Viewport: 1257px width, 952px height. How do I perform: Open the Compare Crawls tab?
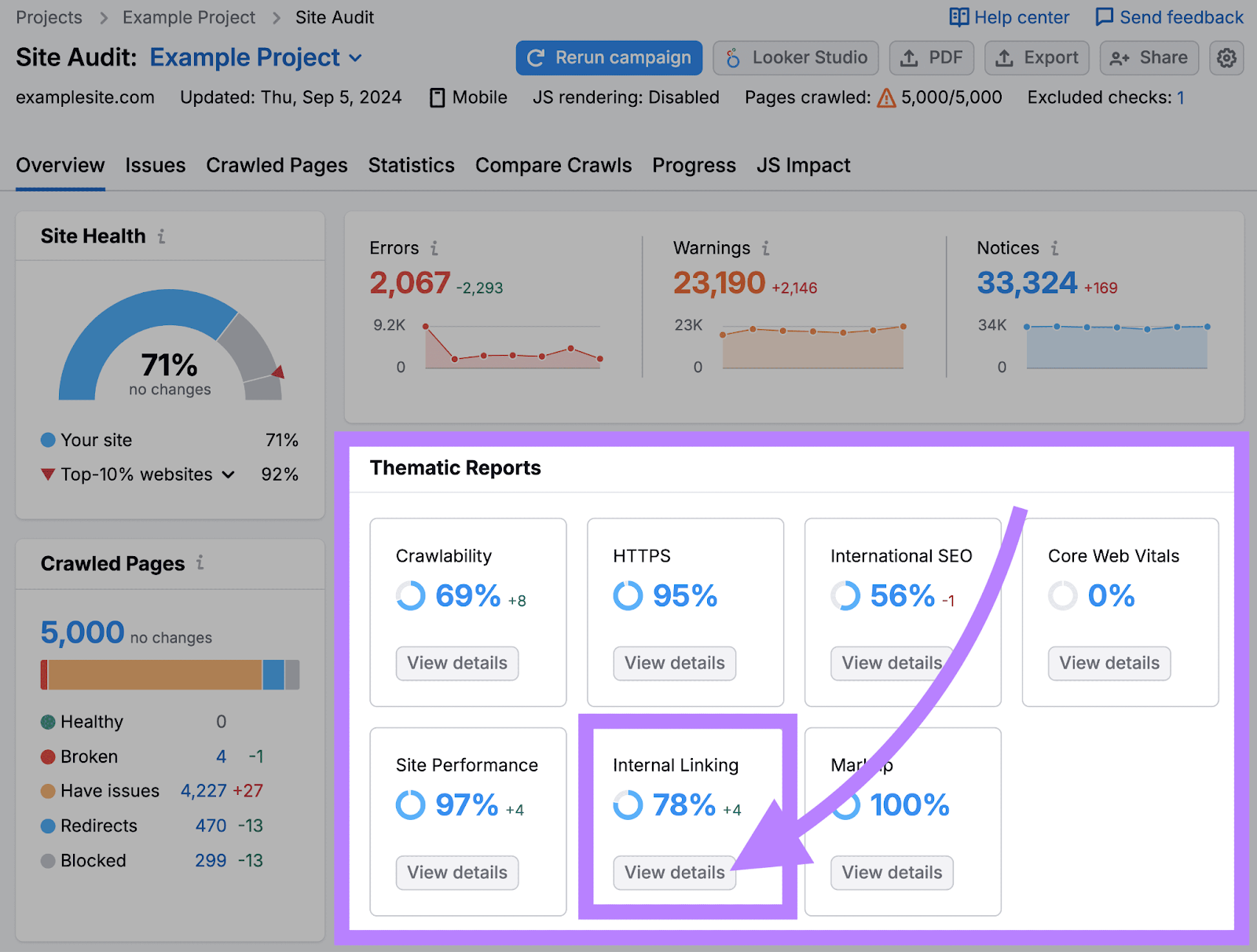point(554,165)
